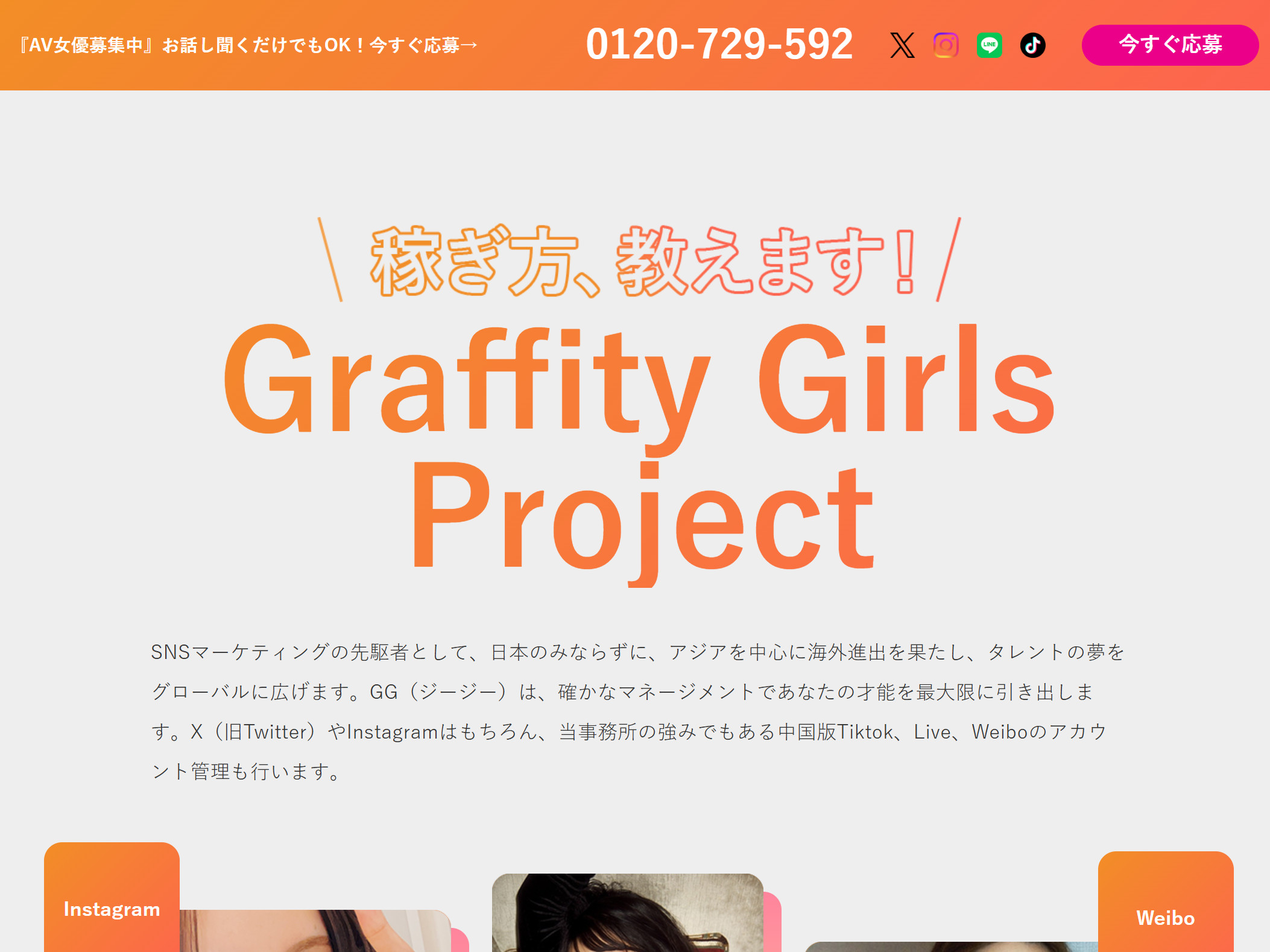Open the X (Twitter) icon link
The height and width of the screenshot is (952, 1270).
902,45
